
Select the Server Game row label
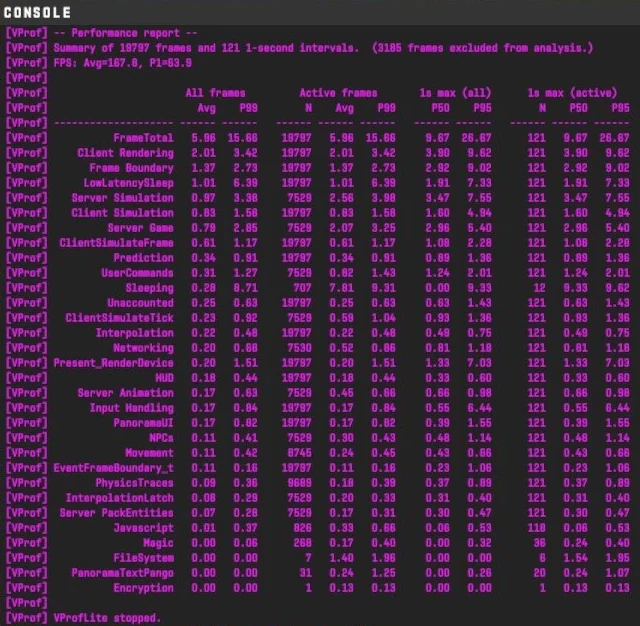pyautogui.click(x=140, y=228)
